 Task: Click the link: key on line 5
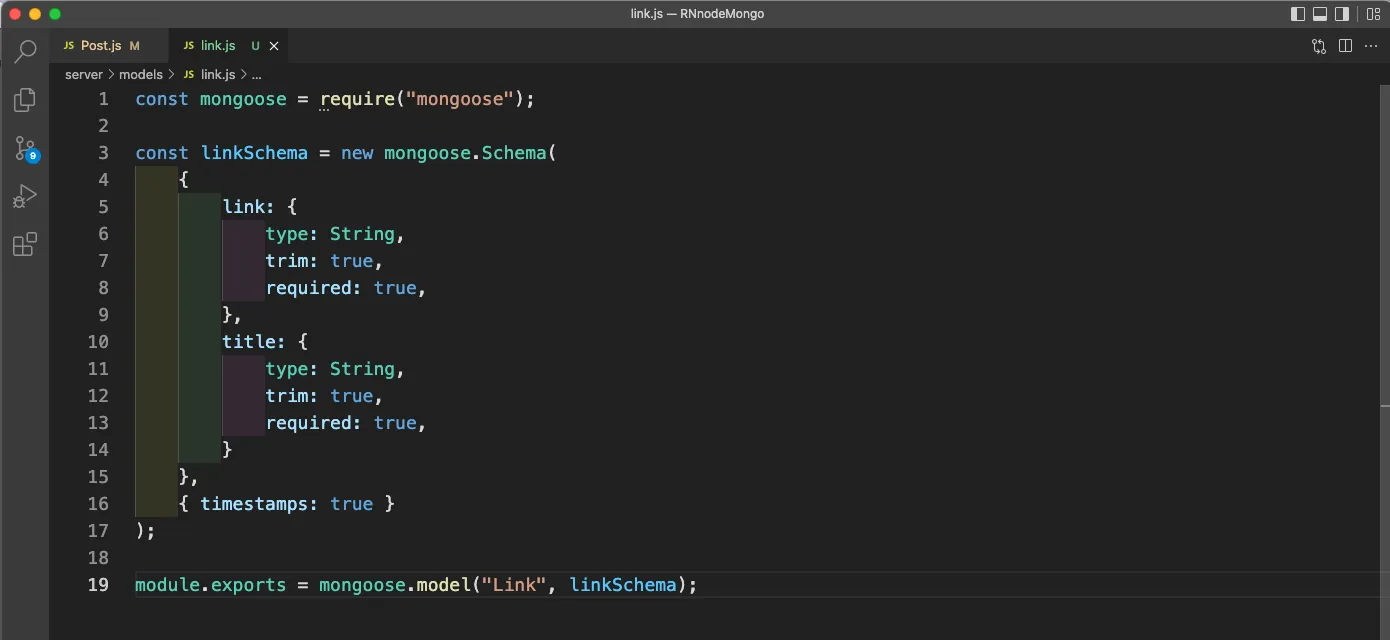(x=249, y=207)
